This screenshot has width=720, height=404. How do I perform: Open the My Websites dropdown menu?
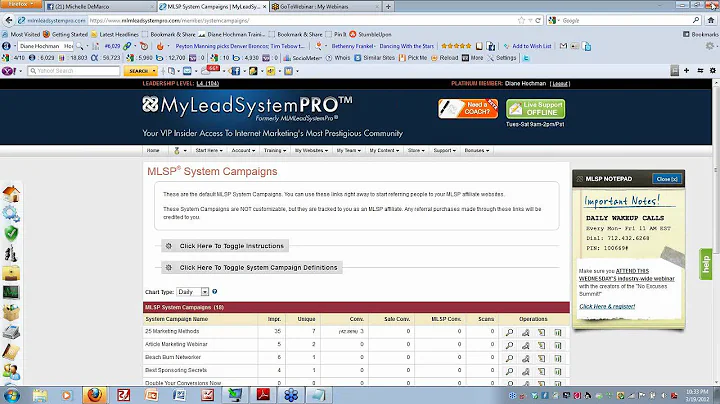click(x=311, y=151)
